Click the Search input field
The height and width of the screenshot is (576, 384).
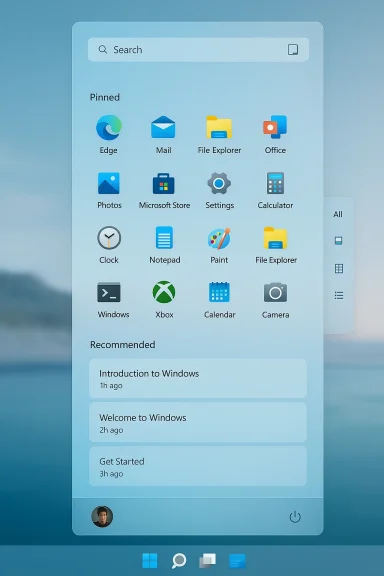tap(198, 50)
